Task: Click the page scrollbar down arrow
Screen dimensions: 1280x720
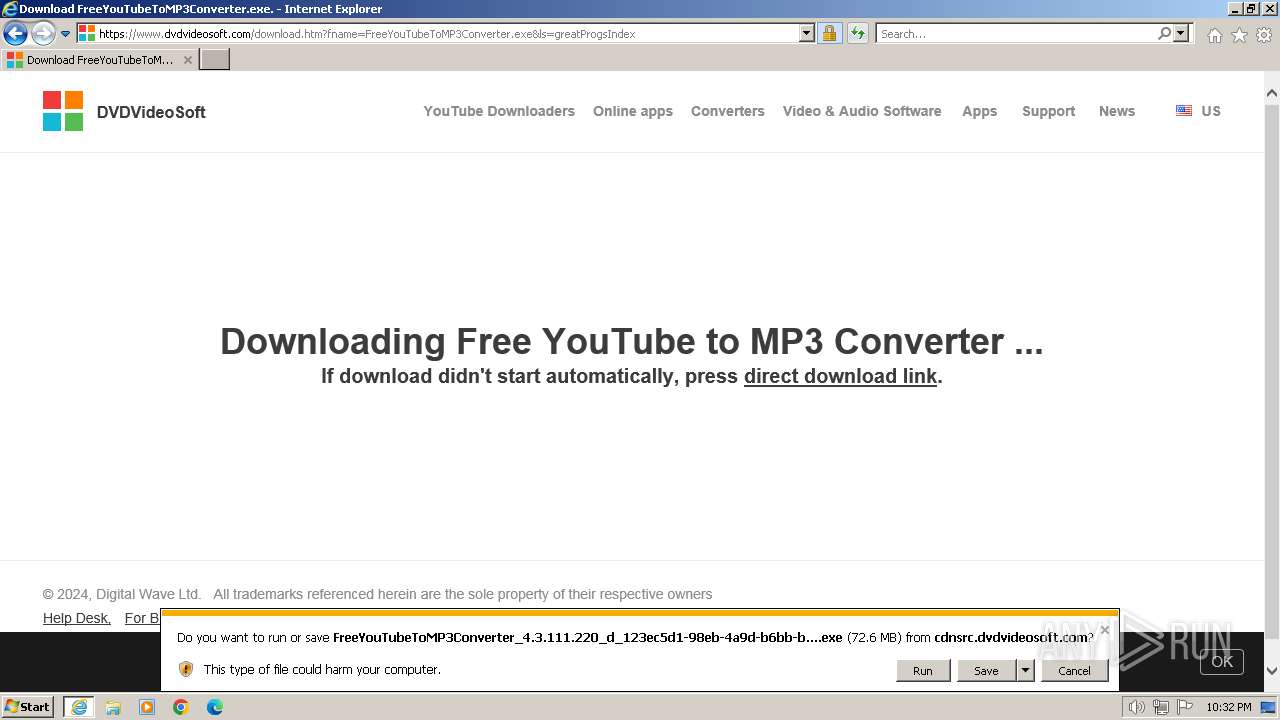Action: pos(1272,671)
